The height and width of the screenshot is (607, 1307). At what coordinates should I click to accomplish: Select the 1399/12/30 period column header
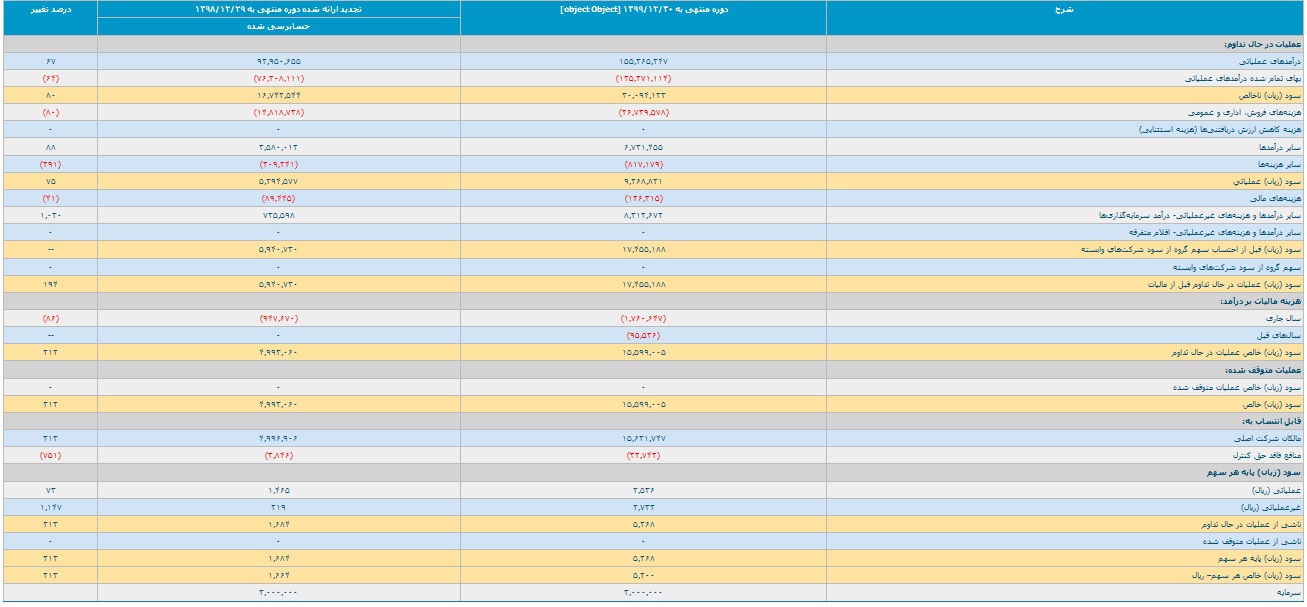(643, 10)
